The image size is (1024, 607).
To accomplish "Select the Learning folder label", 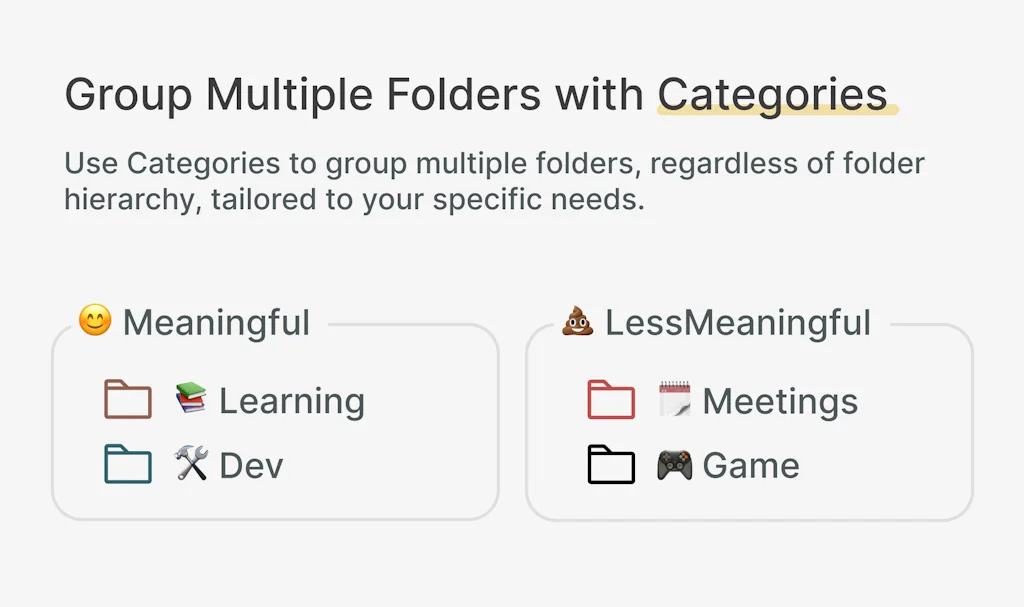I will (x=292, y=401).
